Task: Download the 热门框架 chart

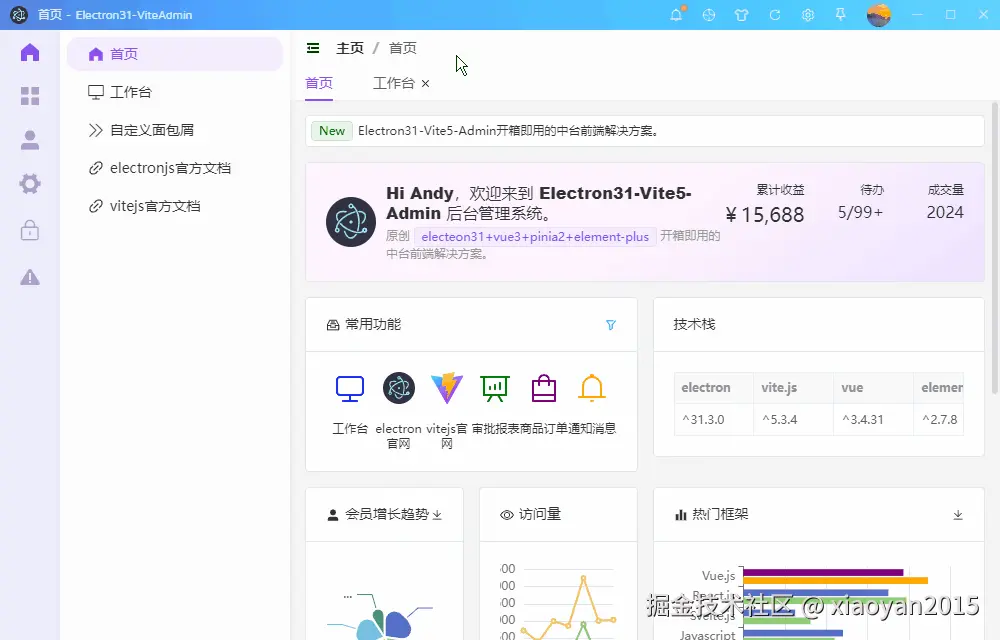Action: coord(958,515)
